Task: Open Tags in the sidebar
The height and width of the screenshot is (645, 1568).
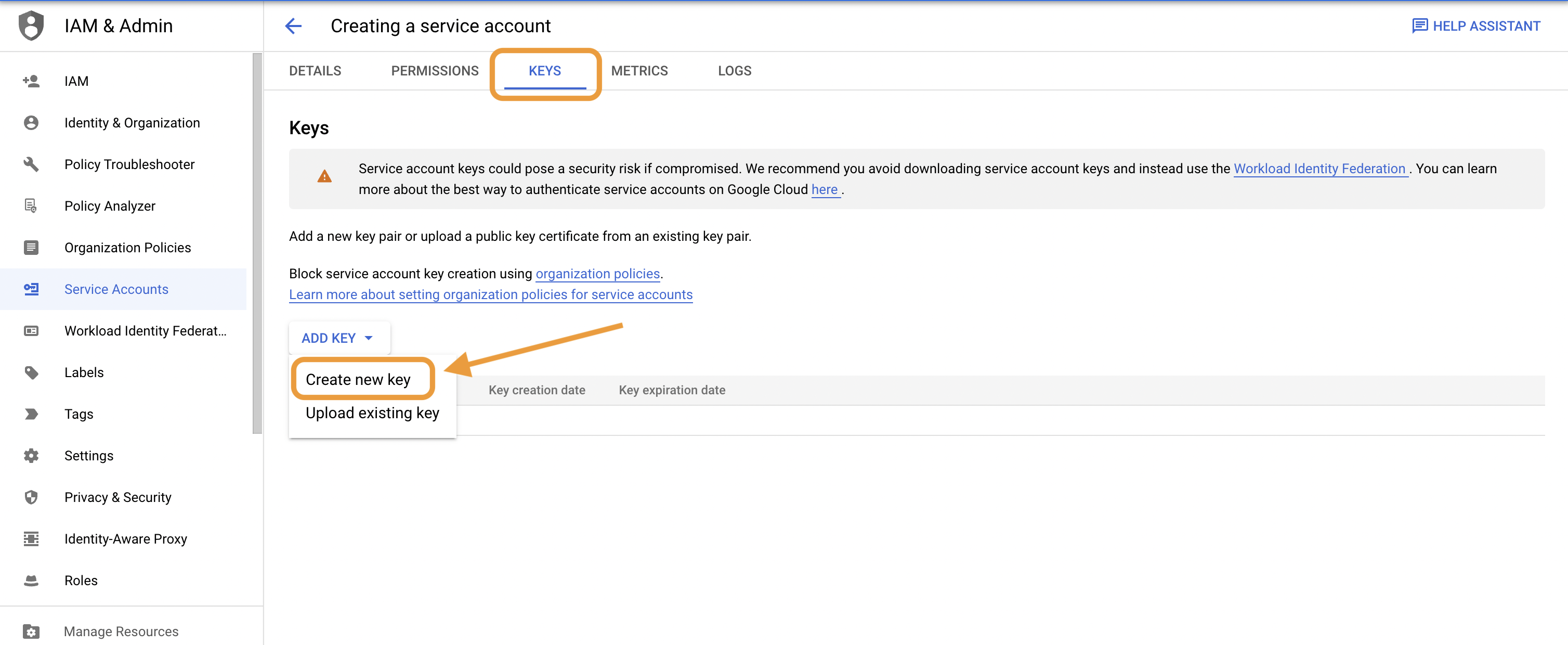Action: click(x=123, y=414)
